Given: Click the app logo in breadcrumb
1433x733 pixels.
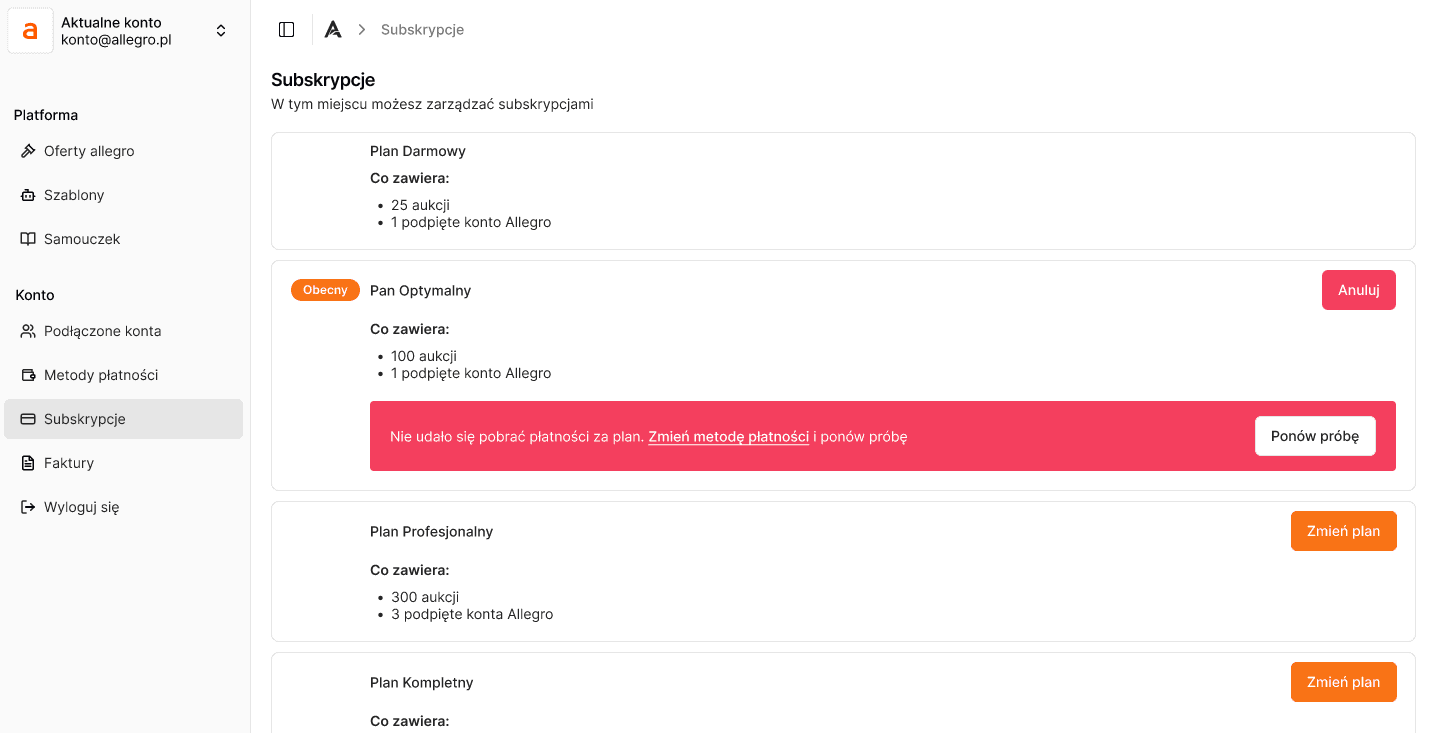Looking at the screenshot, I should (333, 30).
